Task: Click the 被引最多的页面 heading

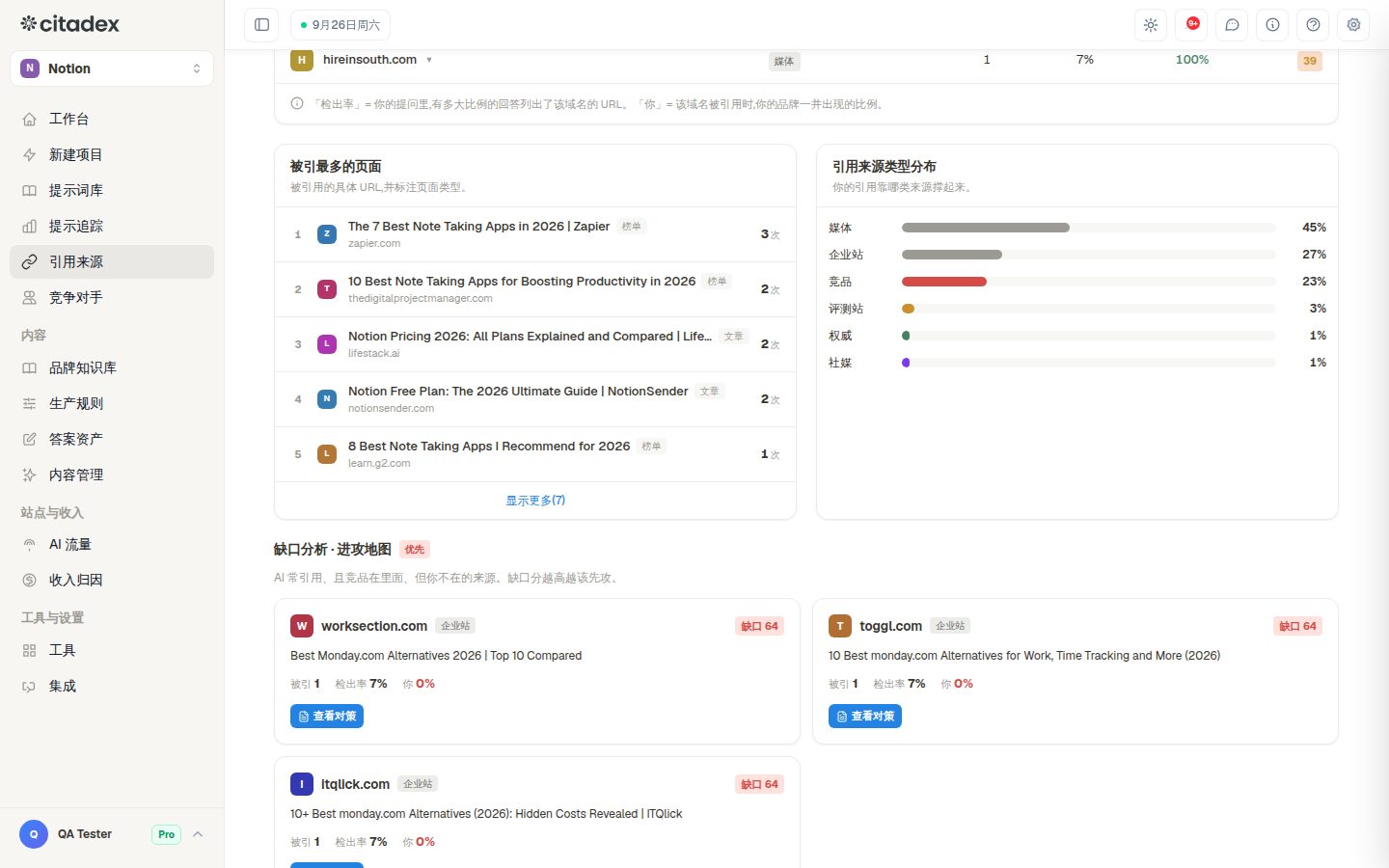Action: click(x=336, y=167)
